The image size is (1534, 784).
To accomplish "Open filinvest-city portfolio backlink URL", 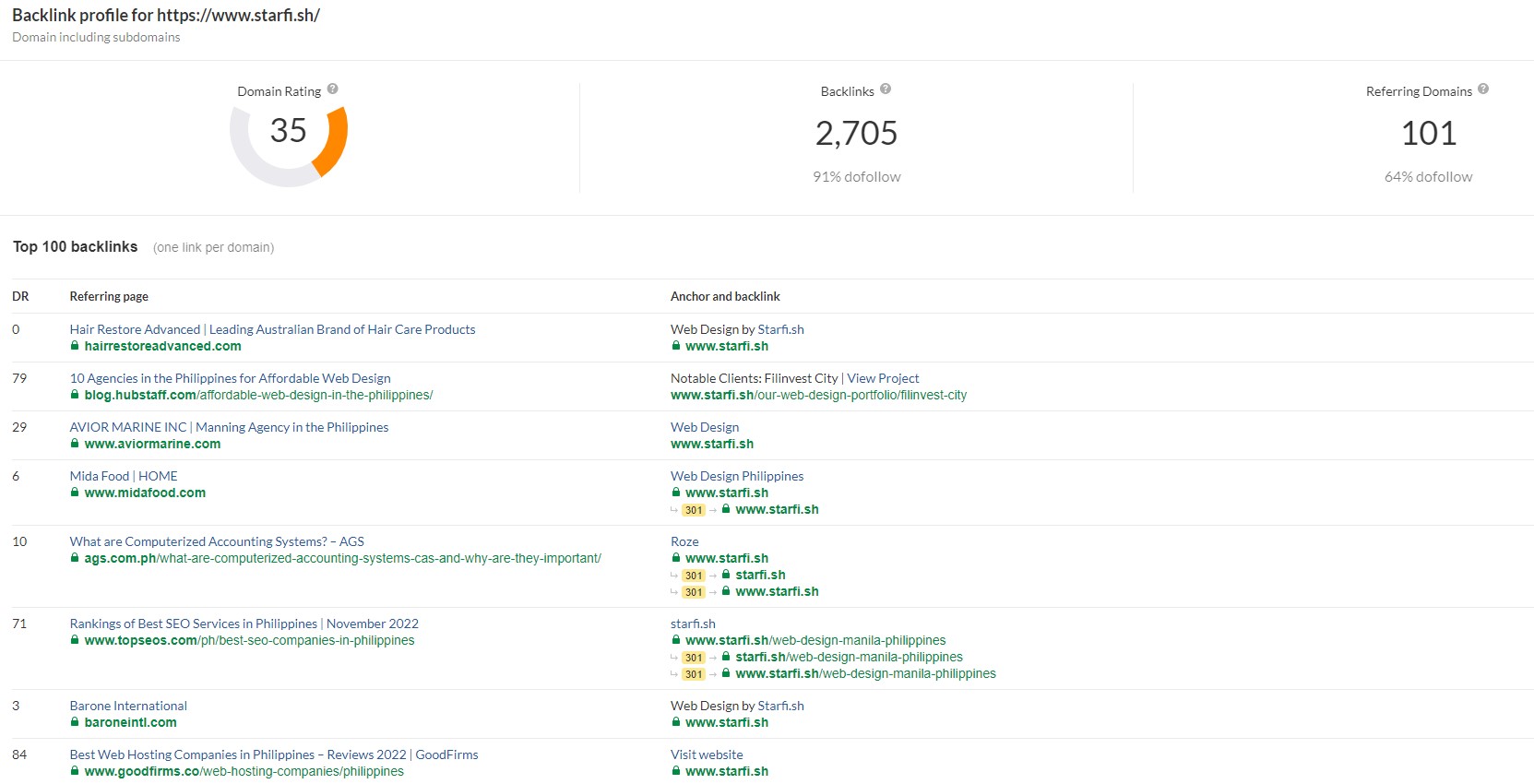I will point(818,395).
